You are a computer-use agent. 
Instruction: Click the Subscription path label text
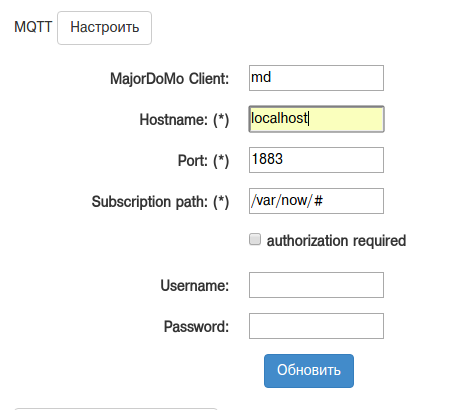point(150,202)
